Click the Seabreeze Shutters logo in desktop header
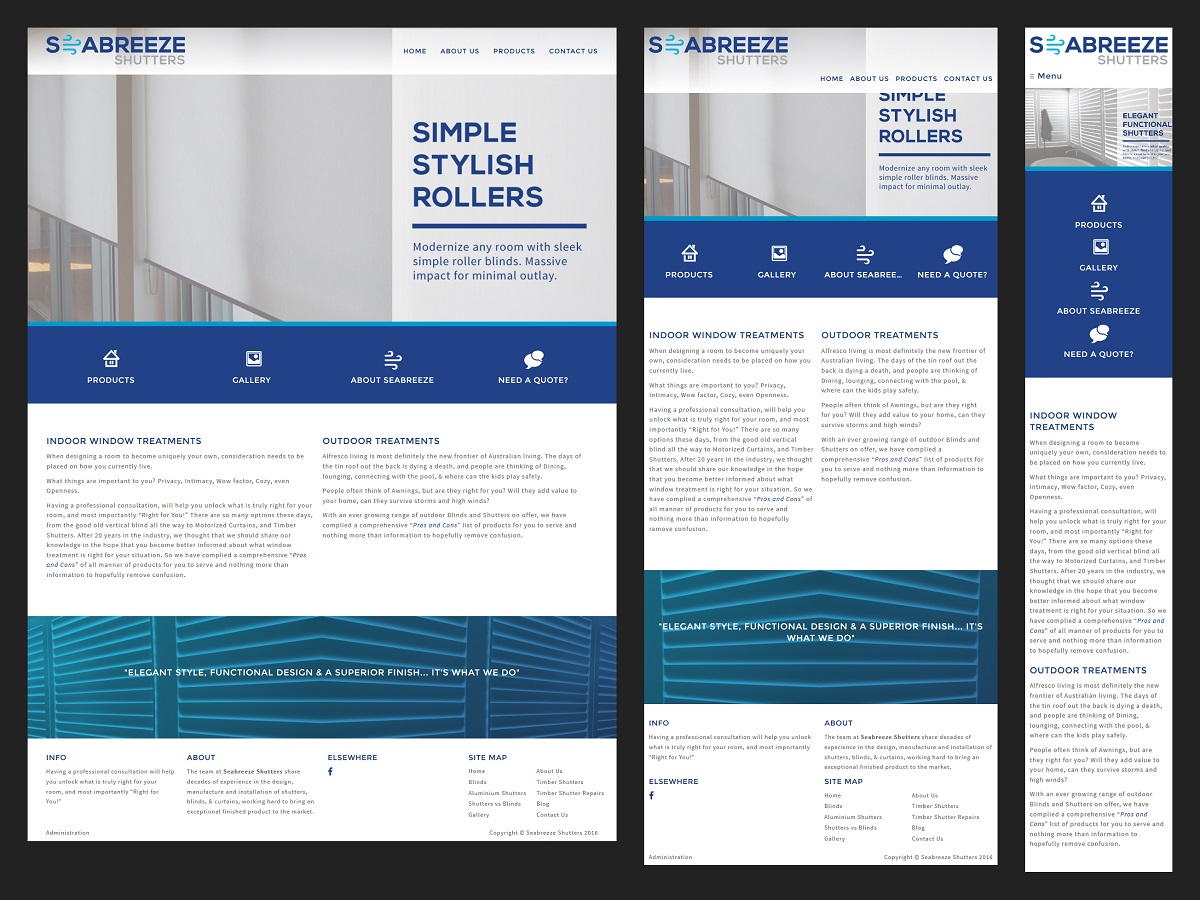This screenshot has height=900, width=1200. click(x=116, y=49)
